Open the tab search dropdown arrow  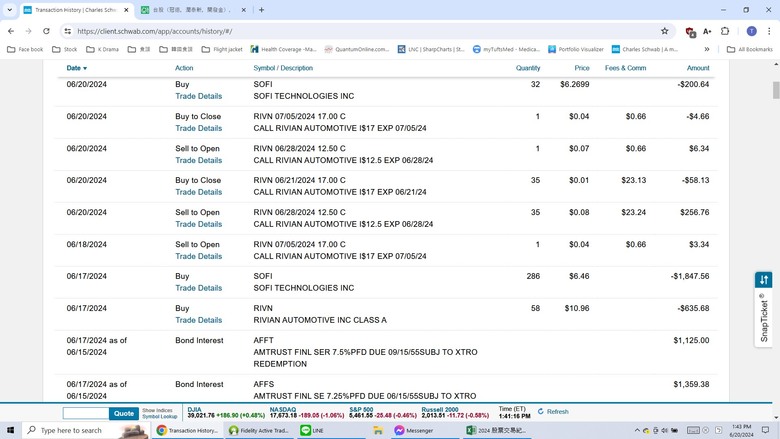point(9,9)
